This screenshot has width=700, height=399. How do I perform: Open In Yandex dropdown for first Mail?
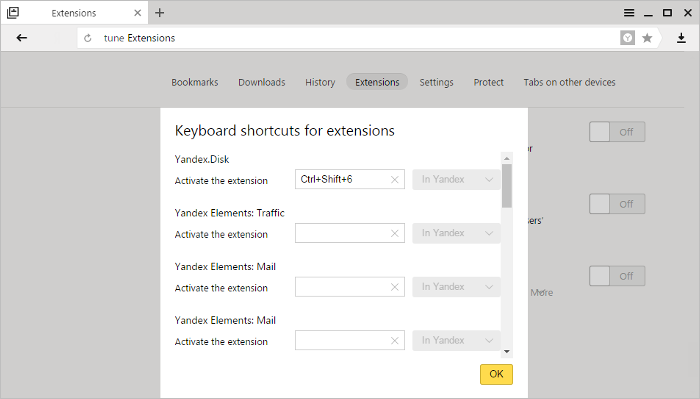456,287
